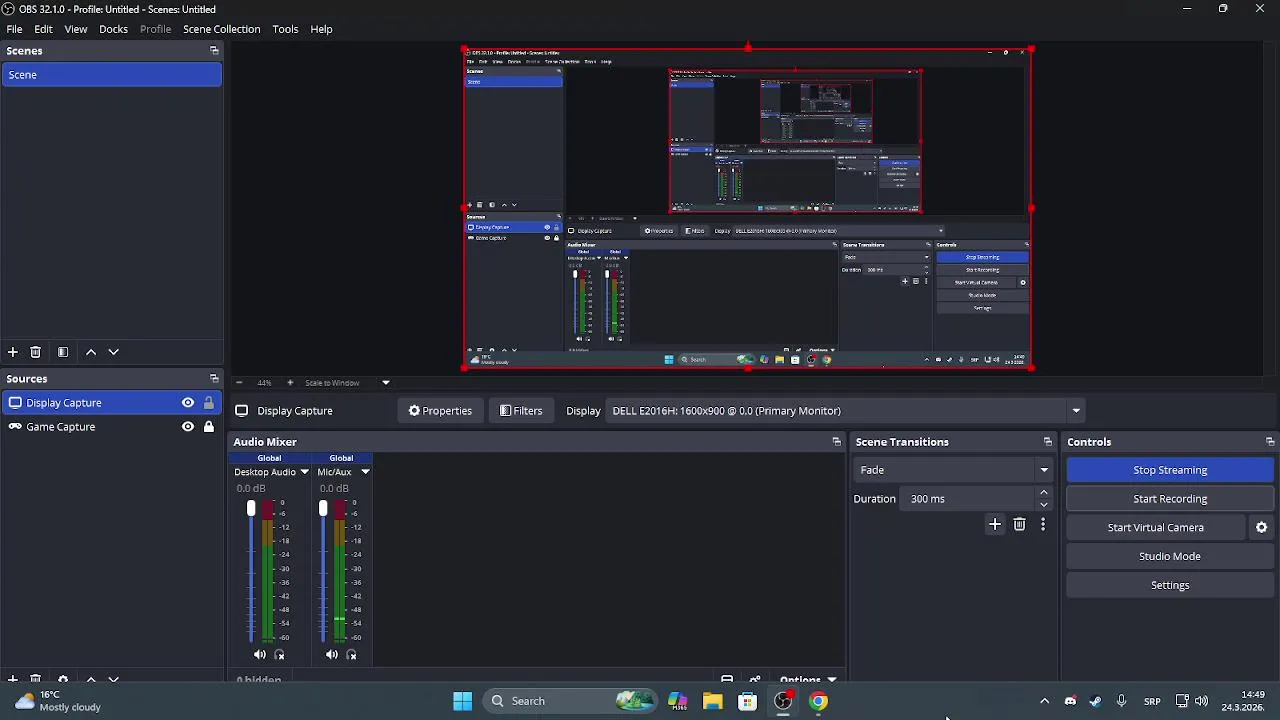The height and width of the screenshot is (720, 1280).
Task: Toggle Mic/Aux monitoring headphone icon
Action: [x=351, y=655]
